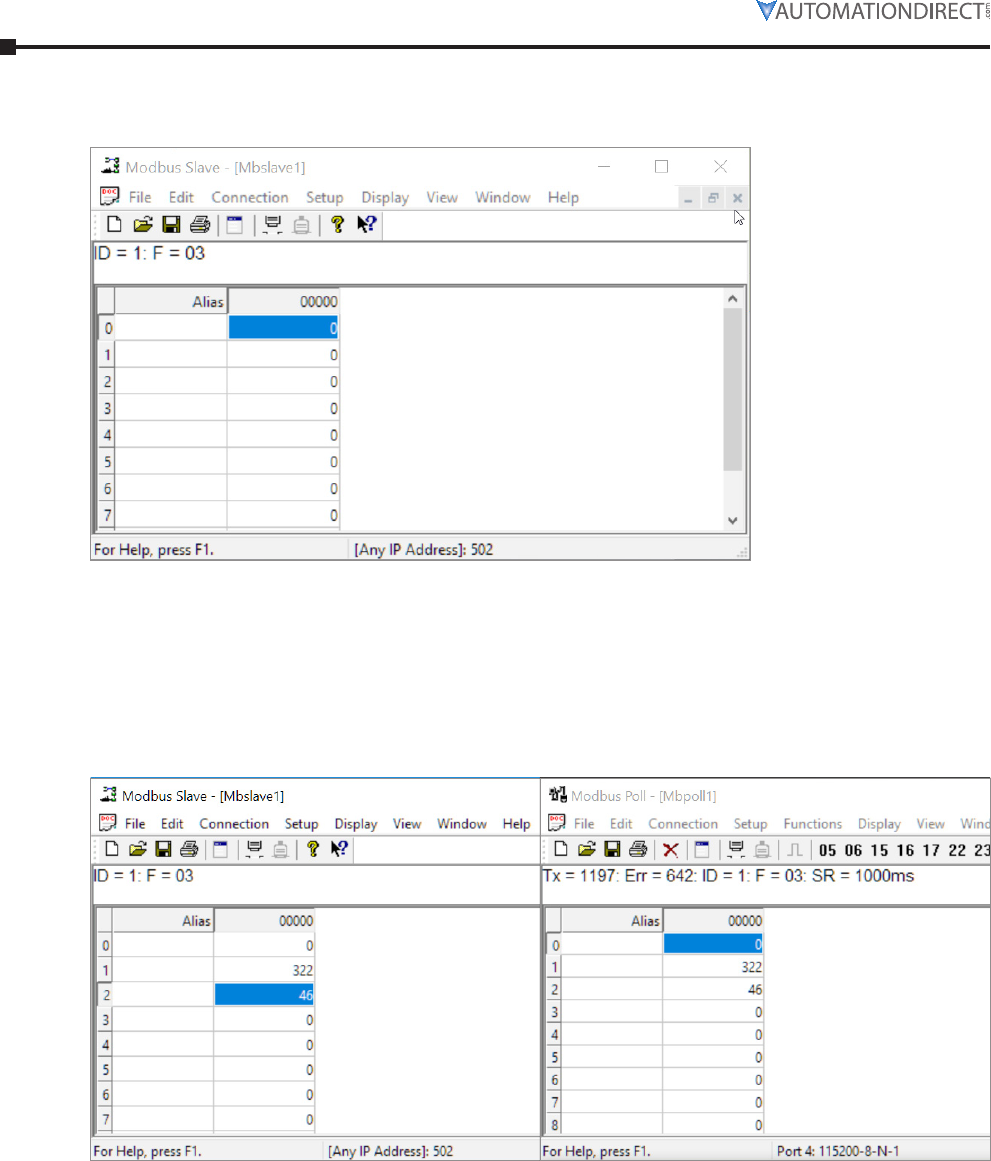Maximize upper Modbus Slave window
Viewport: 991px width, 1161px height.
click(x=661, y=167)
